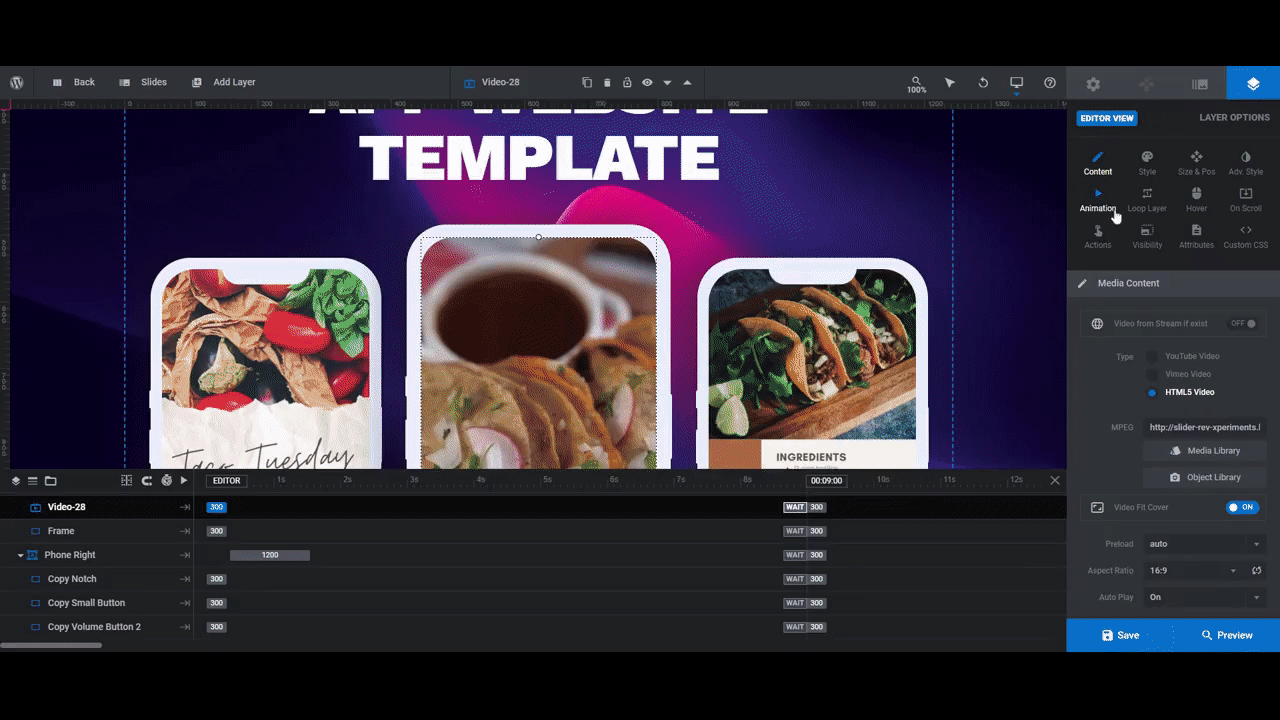Click the timeline horizontal scrollbar

click(x=51, y=645)
